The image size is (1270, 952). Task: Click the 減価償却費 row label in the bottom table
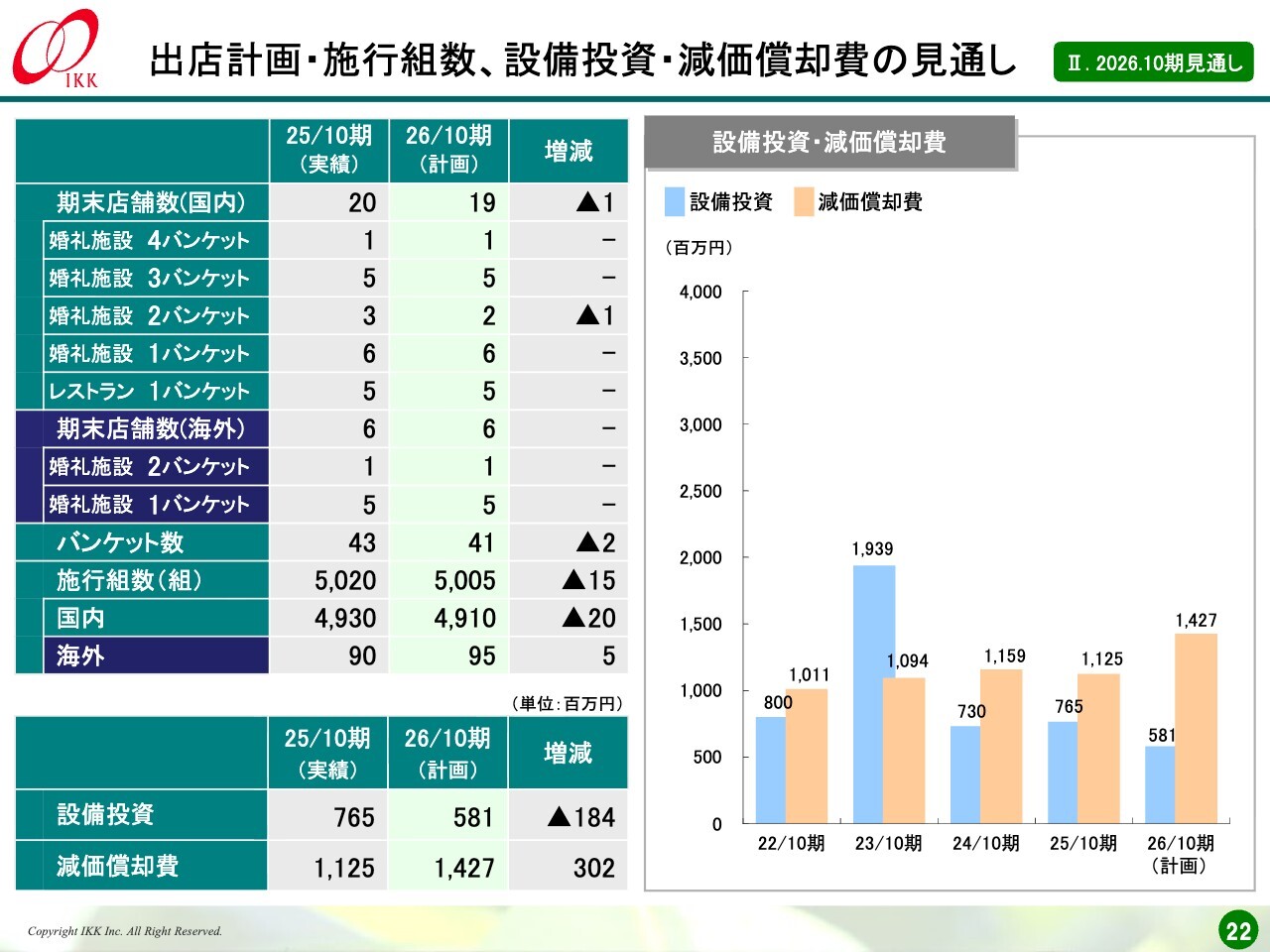pyautogui.click(x=117, y=867)
